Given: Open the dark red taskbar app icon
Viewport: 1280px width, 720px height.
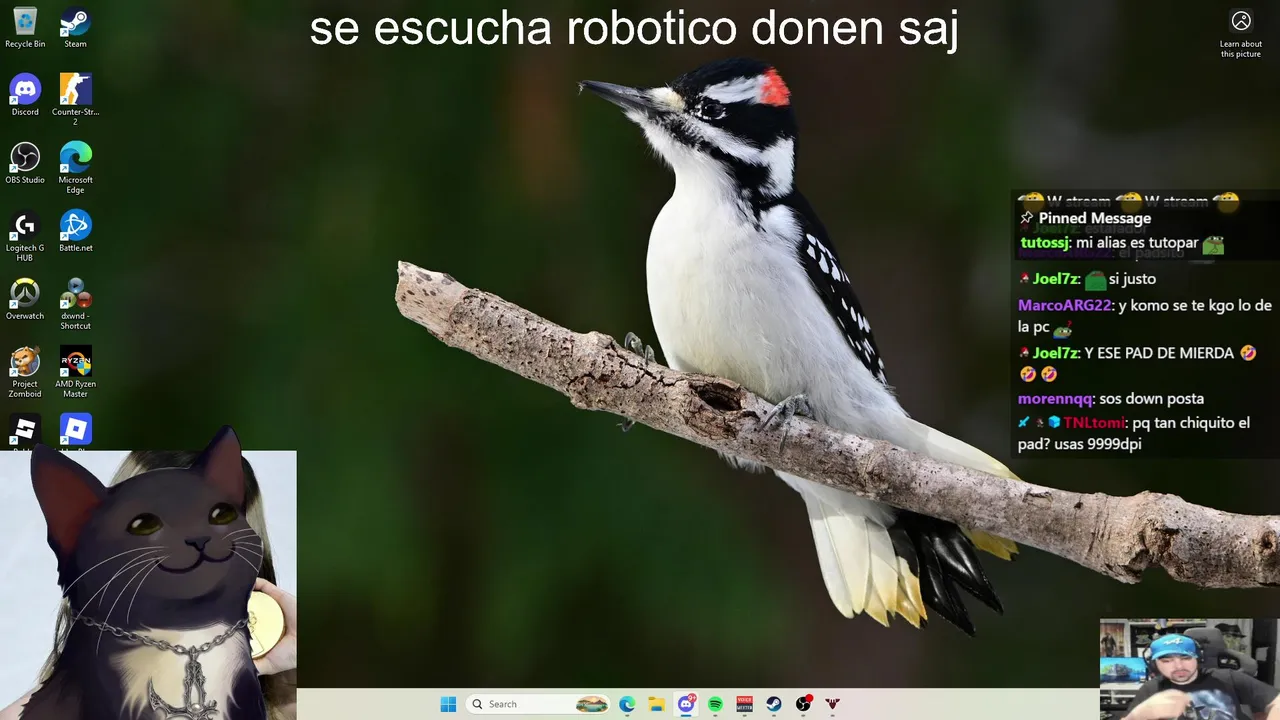Looking at the screenshot, I should pyautogui.click(x=832, y=704).
